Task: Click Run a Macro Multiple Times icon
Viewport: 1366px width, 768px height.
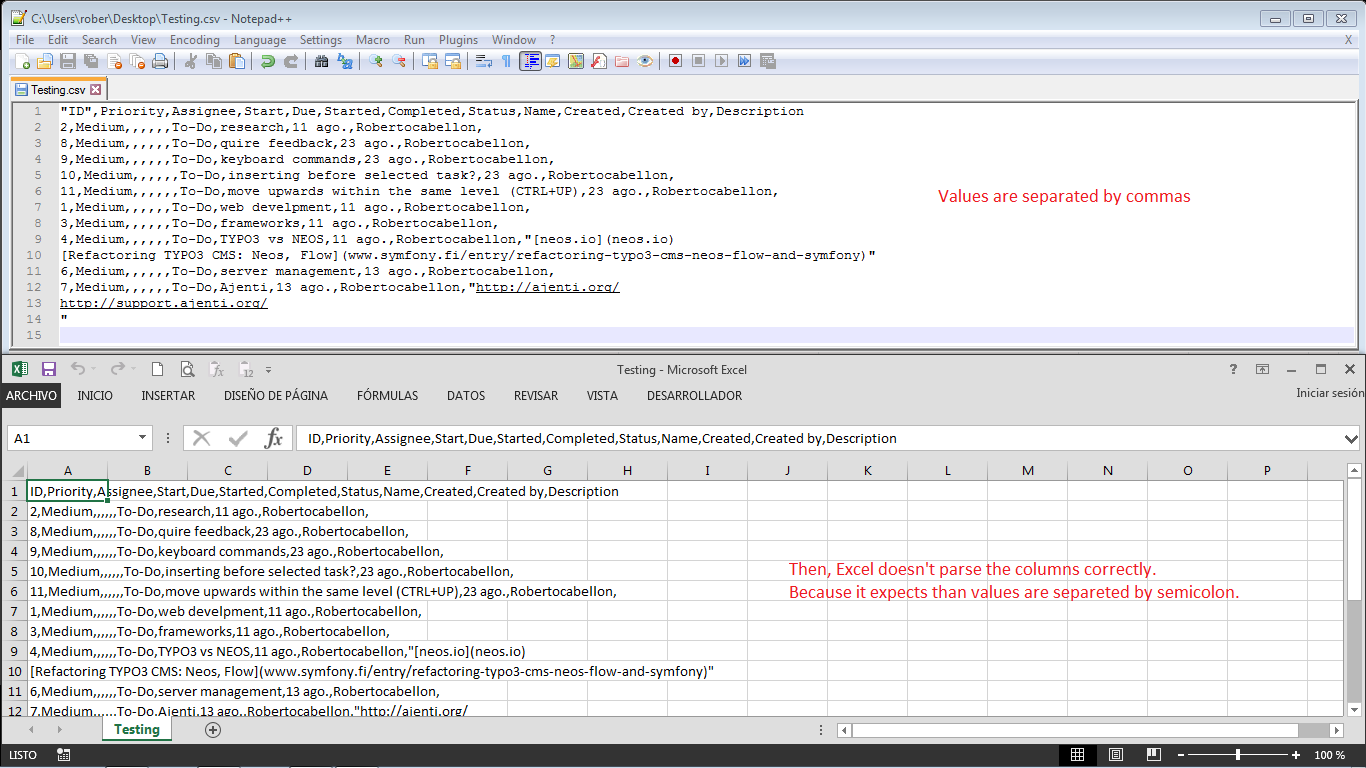Action: tap(745, 61)
